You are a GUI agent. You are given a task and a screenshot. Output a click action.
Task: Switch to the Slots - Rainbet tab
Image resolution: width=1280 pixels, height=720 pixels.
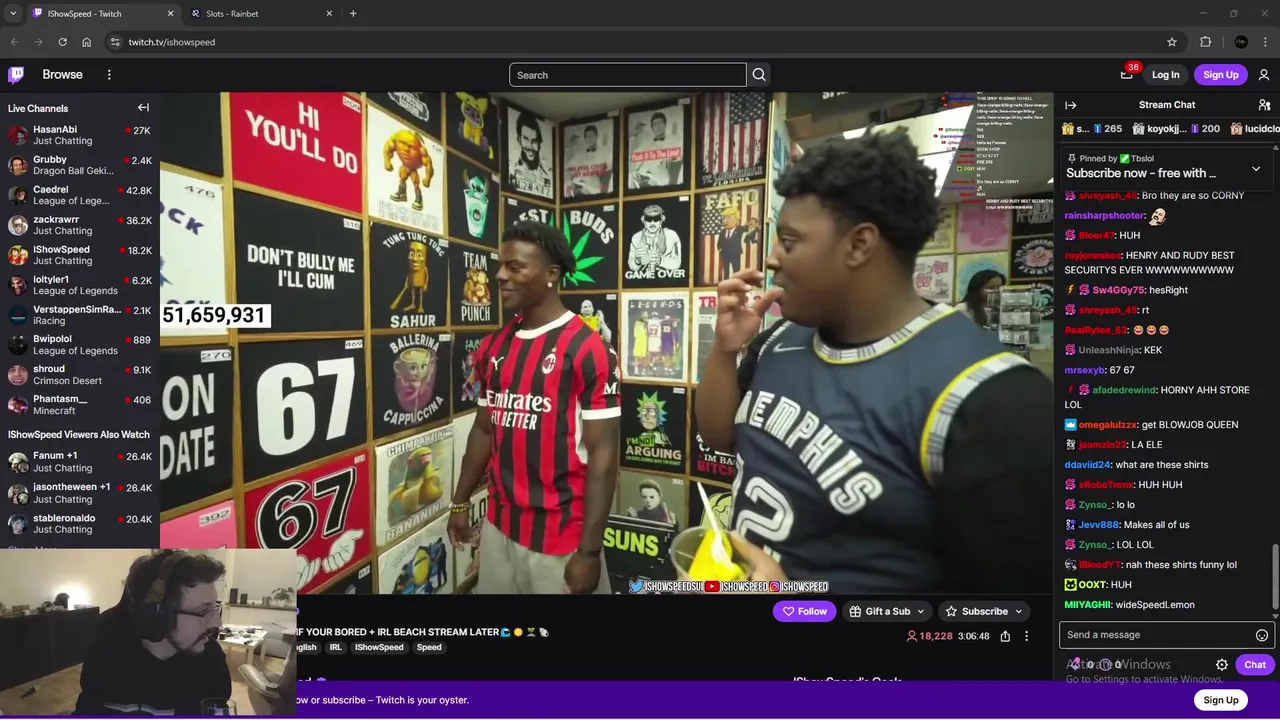click(262, 14)
